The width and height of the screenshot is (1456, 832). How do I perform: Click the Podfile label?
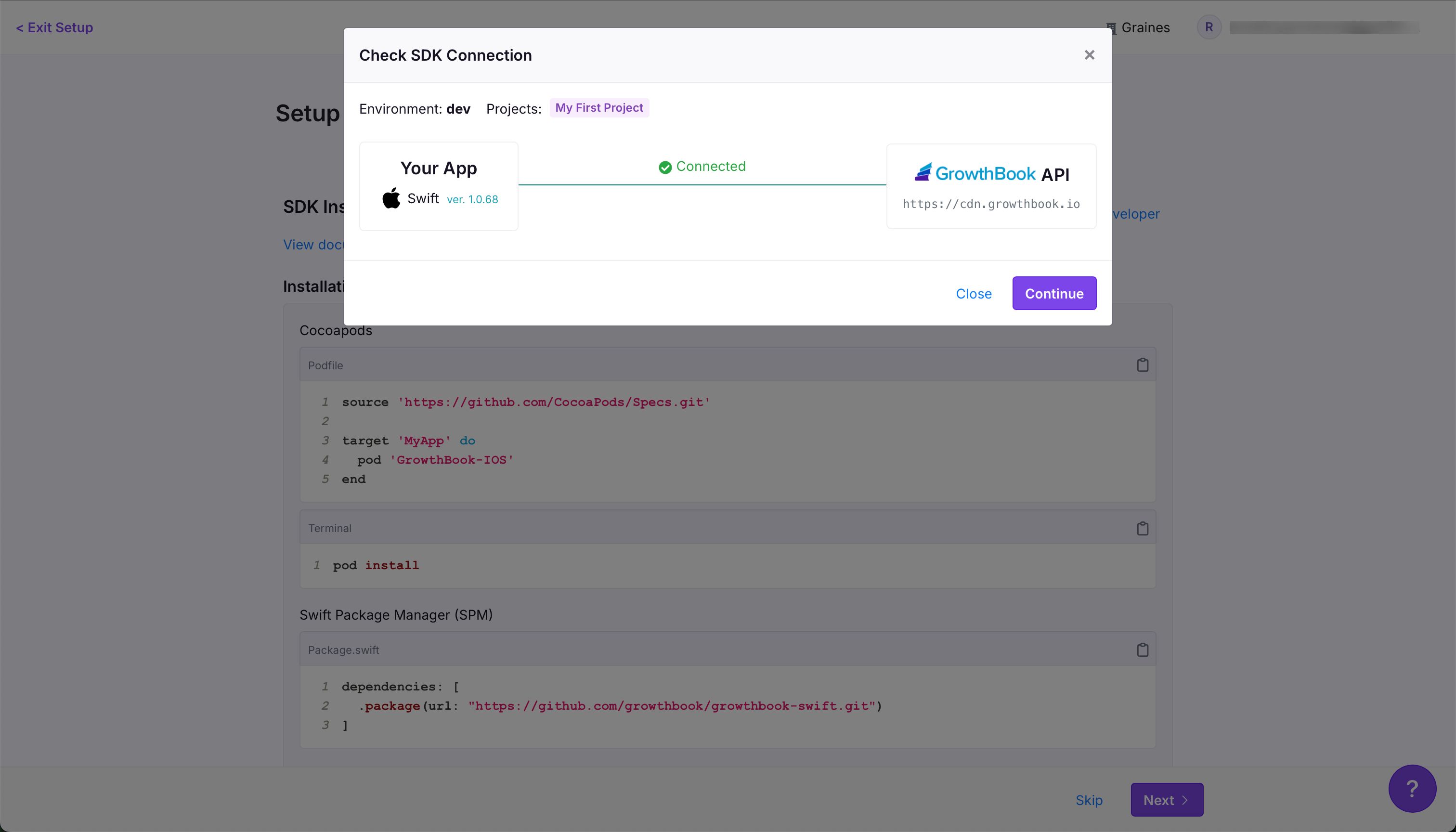325,365
